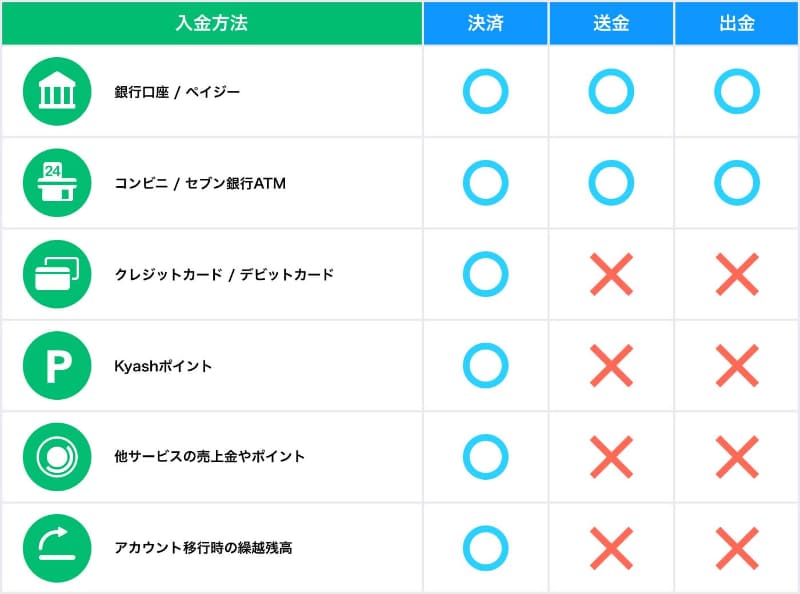Click the Kyash points P icon
The height and width of the screenshot is (594, 800).
pos(57,366)
